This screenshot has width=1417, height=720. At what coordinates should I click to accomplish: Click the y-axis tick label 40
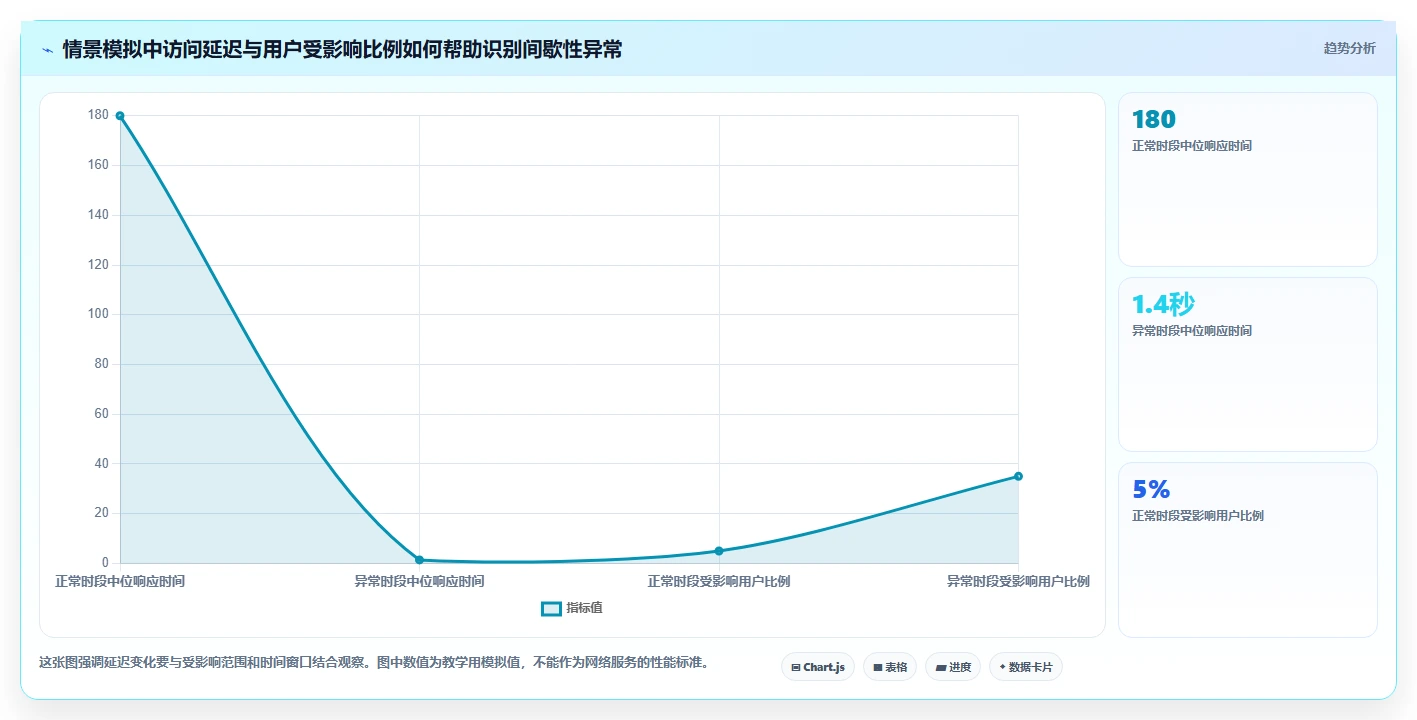(101, 463)
